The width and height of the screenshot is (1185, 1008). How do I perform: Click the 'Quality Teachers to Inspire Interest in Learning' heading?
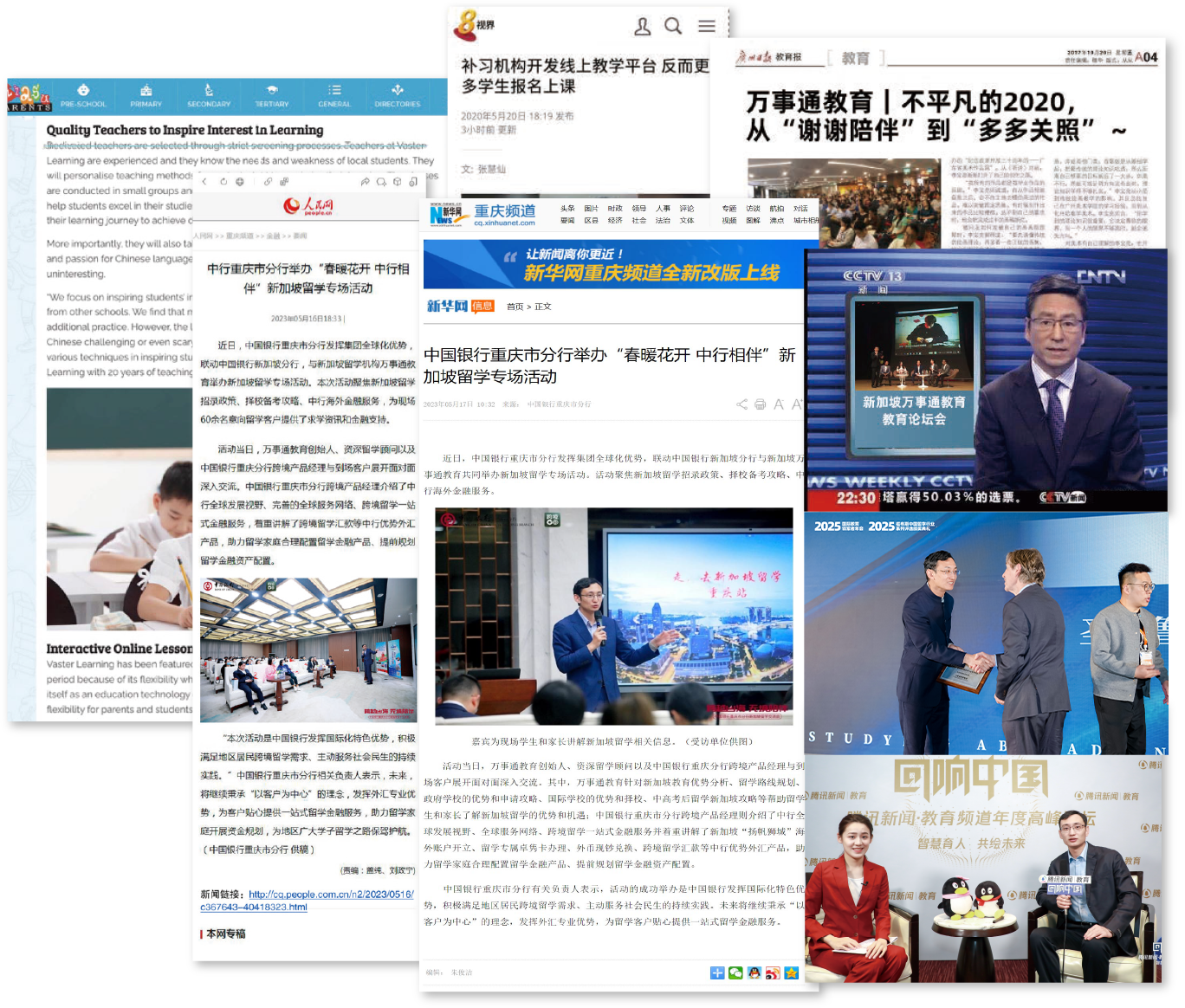click(185, 130)
